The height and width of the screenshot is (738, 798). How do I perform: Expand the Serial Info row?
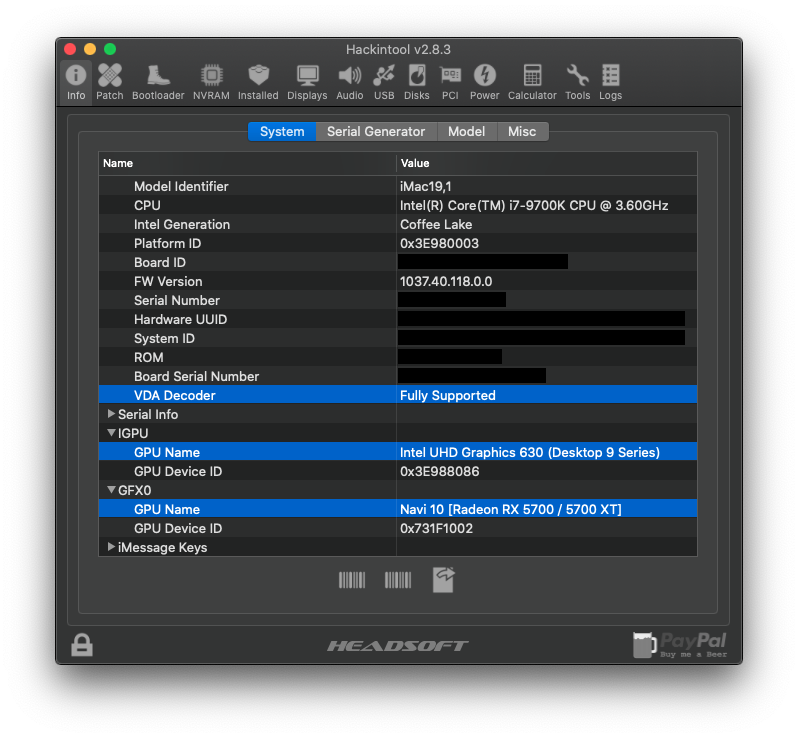(x=111, y=414)
